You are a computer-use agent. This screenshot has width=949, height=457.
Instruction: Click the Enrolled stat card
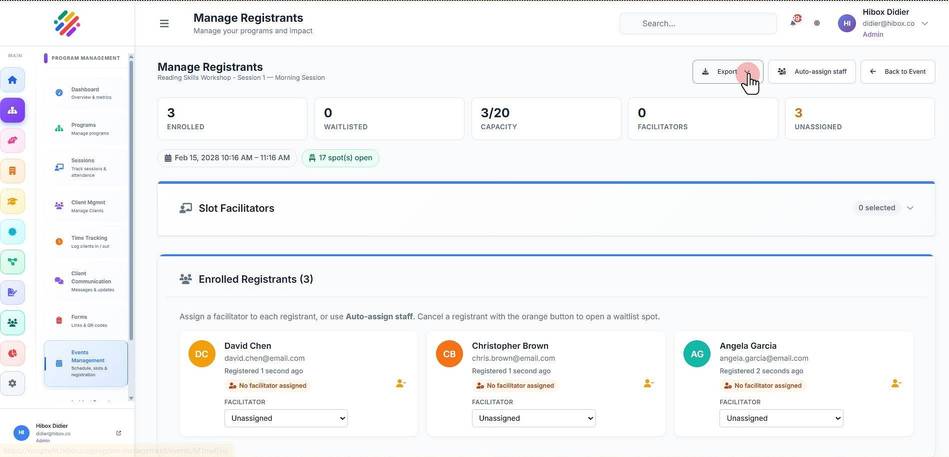[232, 119]
